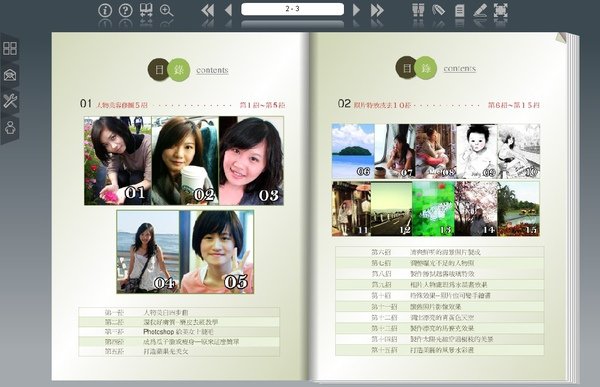Viewport: 600px width, 387px height.
Task: Select the bookmark tag icon
Action: [439, 10]
